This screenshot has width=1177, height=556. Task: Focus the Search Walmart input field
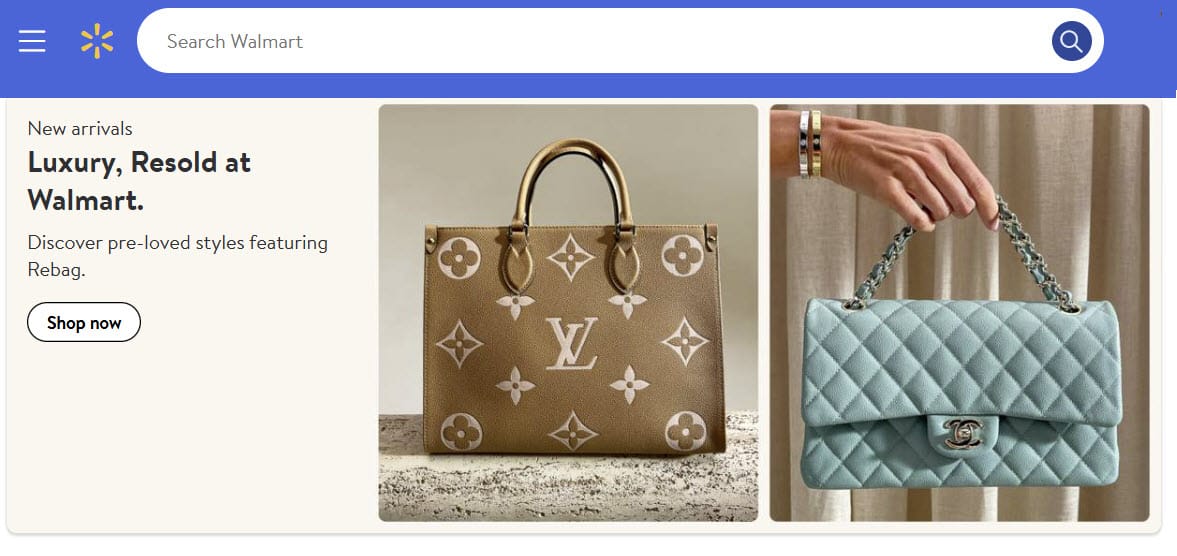tap(593, 41)
